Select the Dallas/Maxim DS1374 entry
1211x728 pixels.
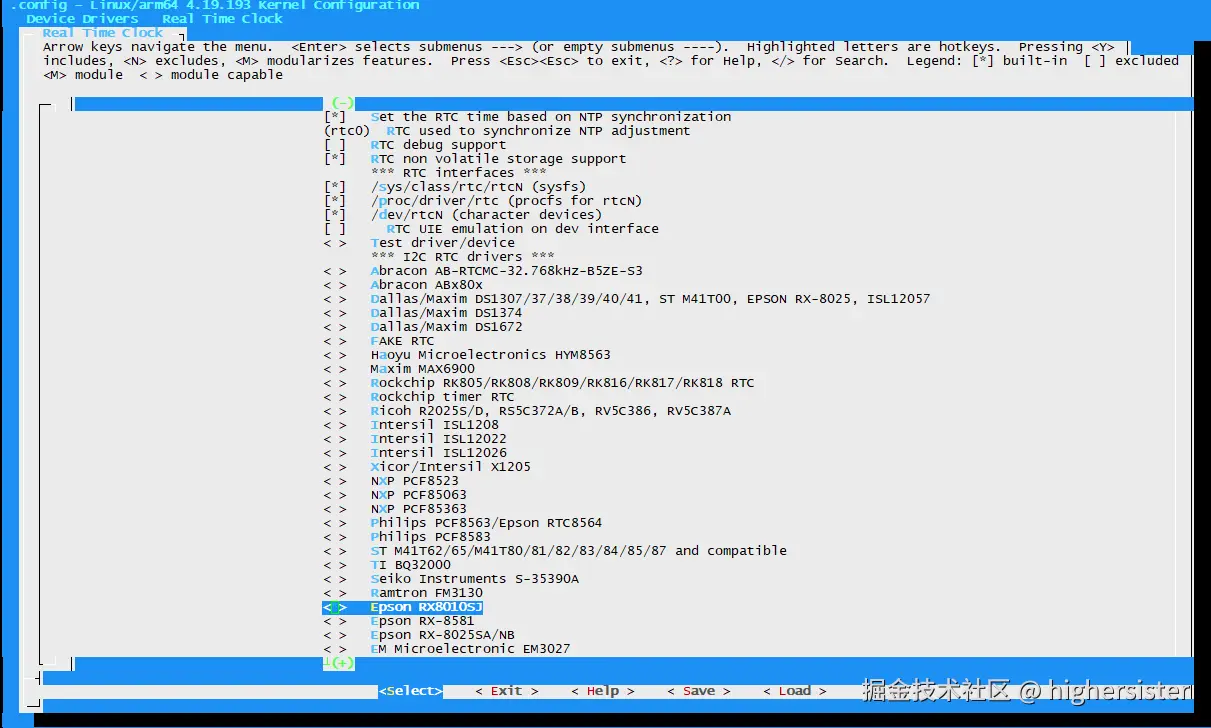tap(446, 313)
